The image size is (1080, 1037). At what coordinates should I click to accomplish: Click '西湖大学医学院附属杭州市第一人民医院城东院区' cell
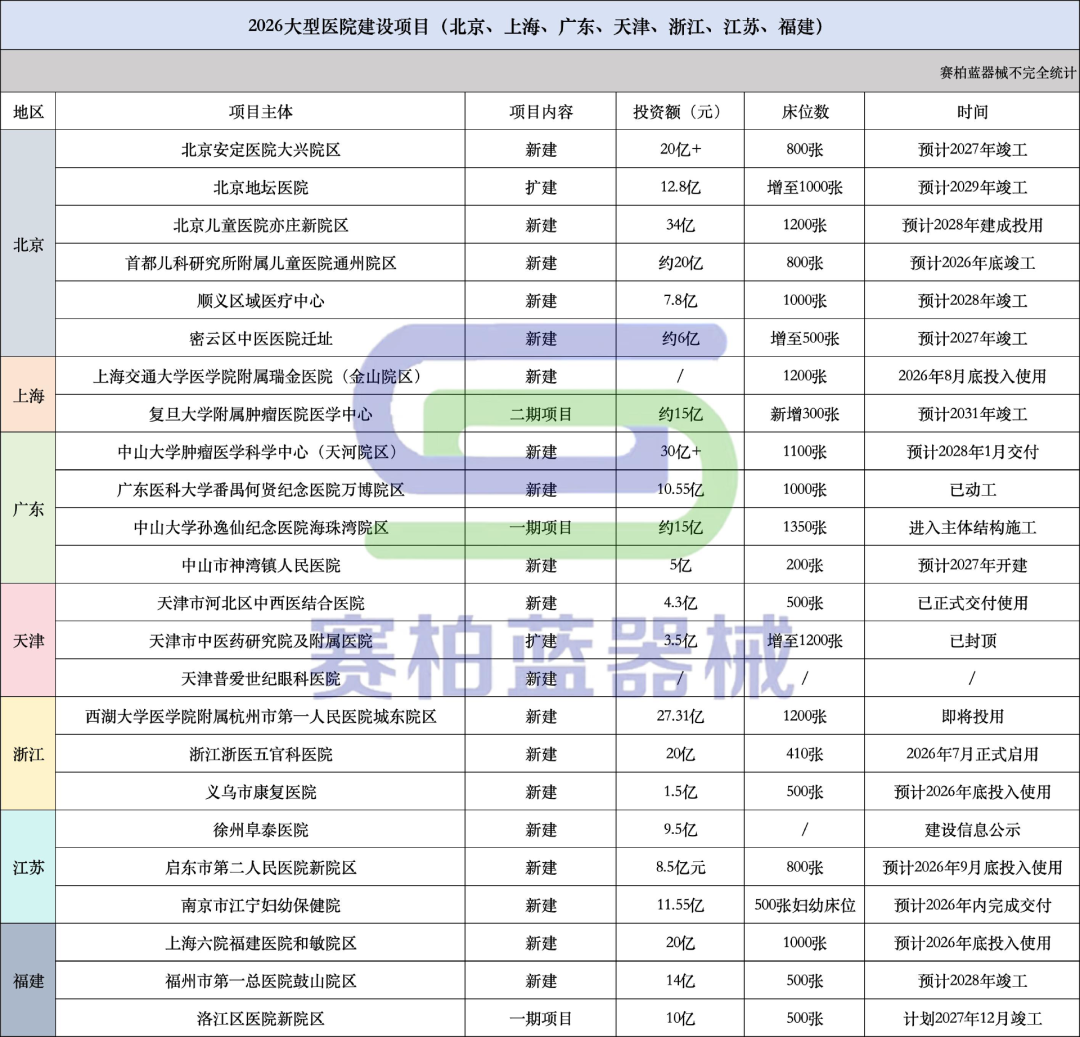click(260, 716)
